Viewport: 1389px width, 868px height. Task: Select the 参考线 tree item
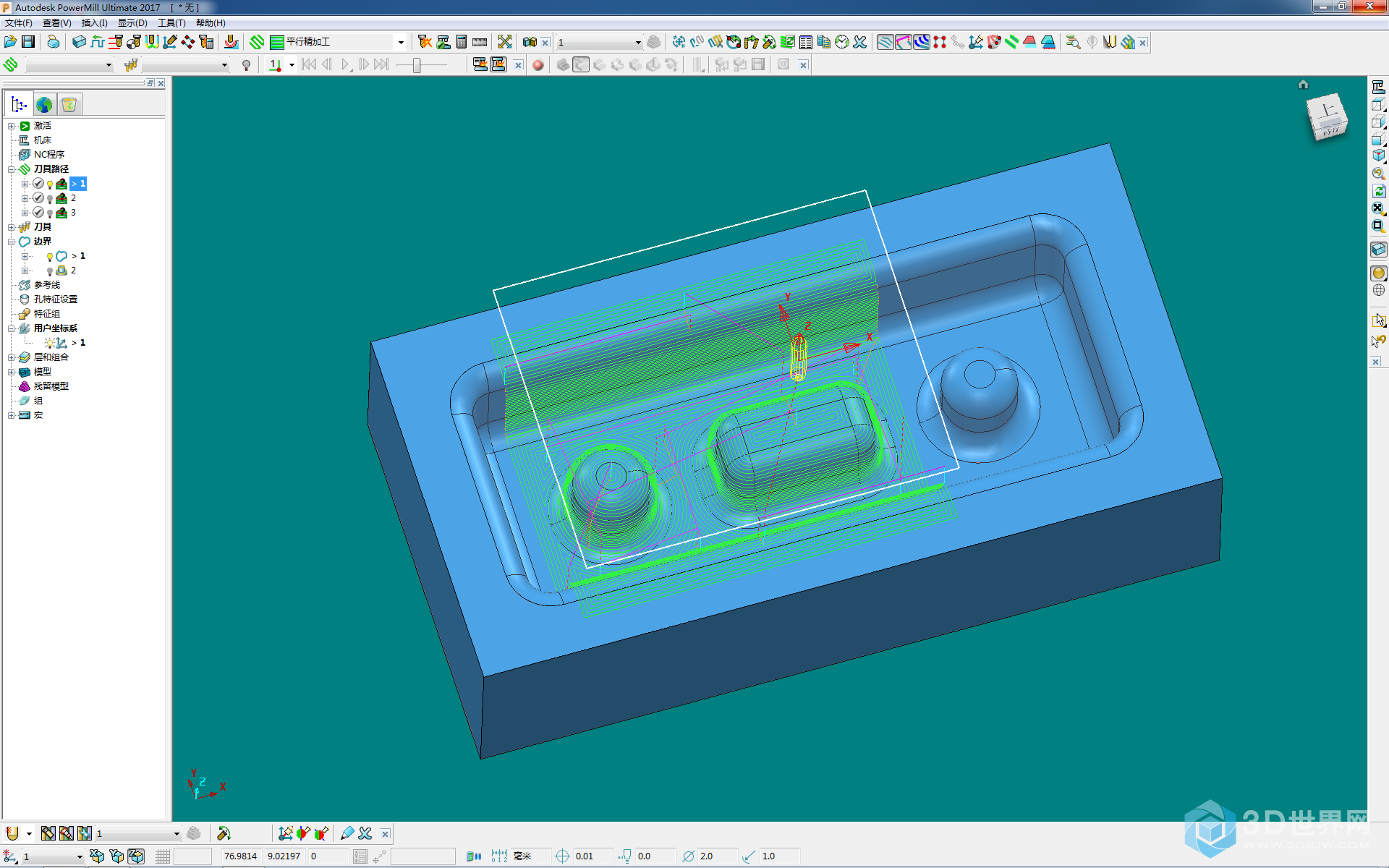pyautogui.click(x=47, y=285)
